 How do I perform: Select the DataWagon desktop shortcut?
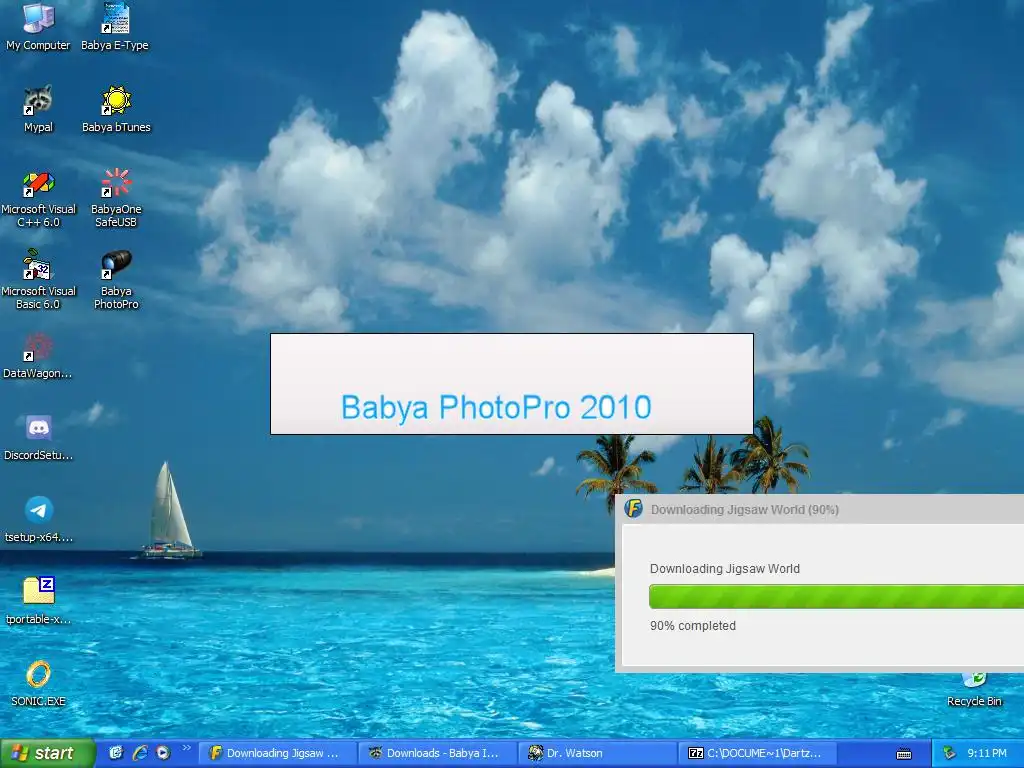pyautogui.click(x=38, y=356)
